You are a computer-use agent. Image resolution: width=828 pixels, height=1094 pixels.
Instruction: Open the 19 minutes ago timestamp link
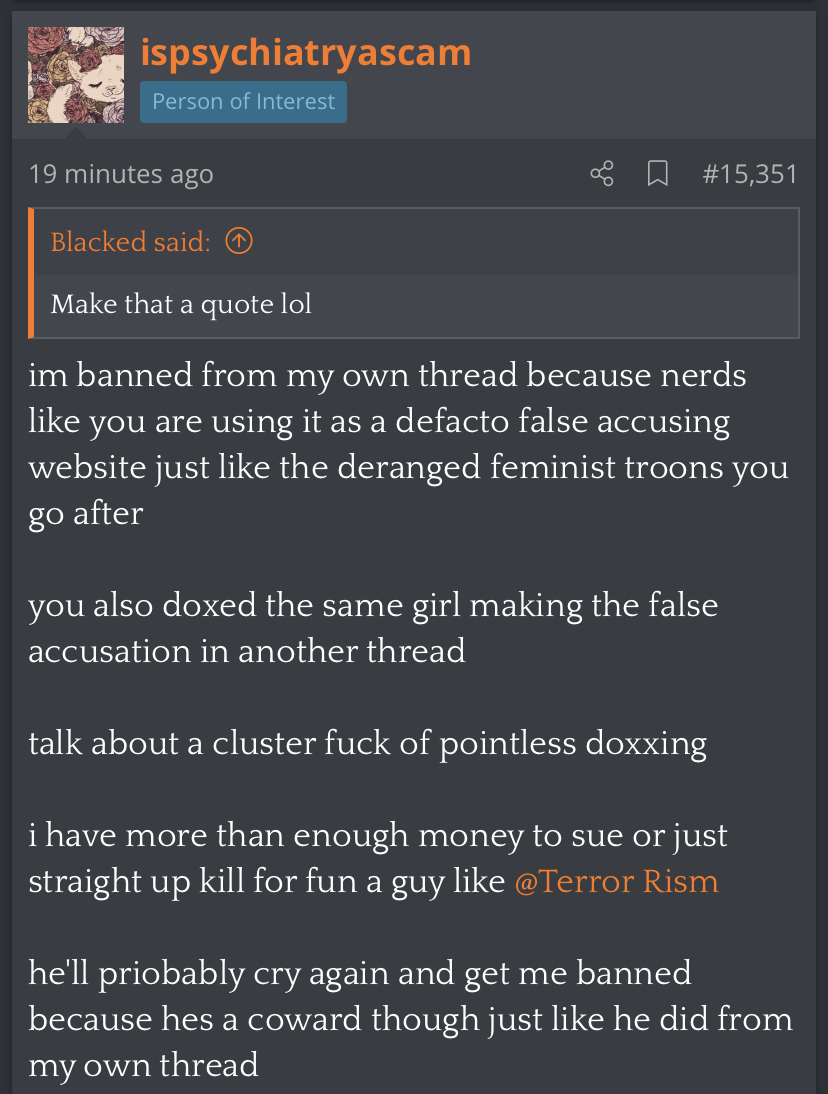pyautogui.click(x=121, y=174)
